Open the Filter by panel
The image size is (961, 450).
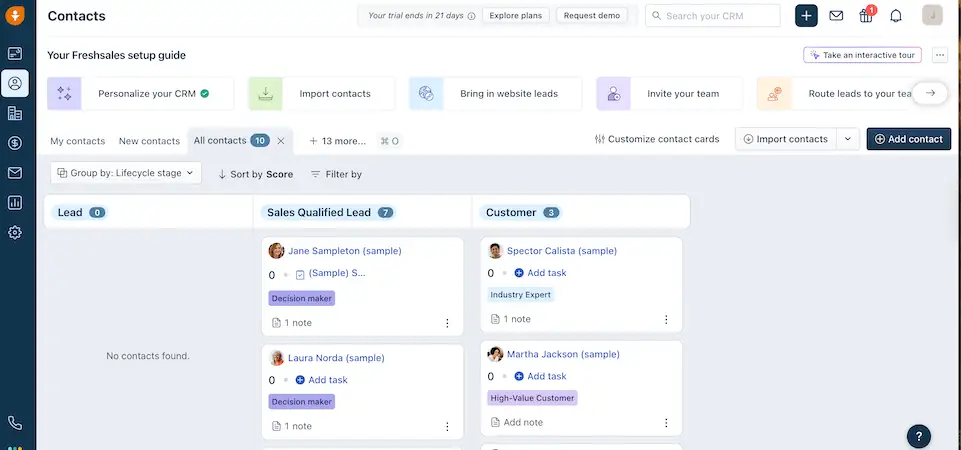[336, 174]
